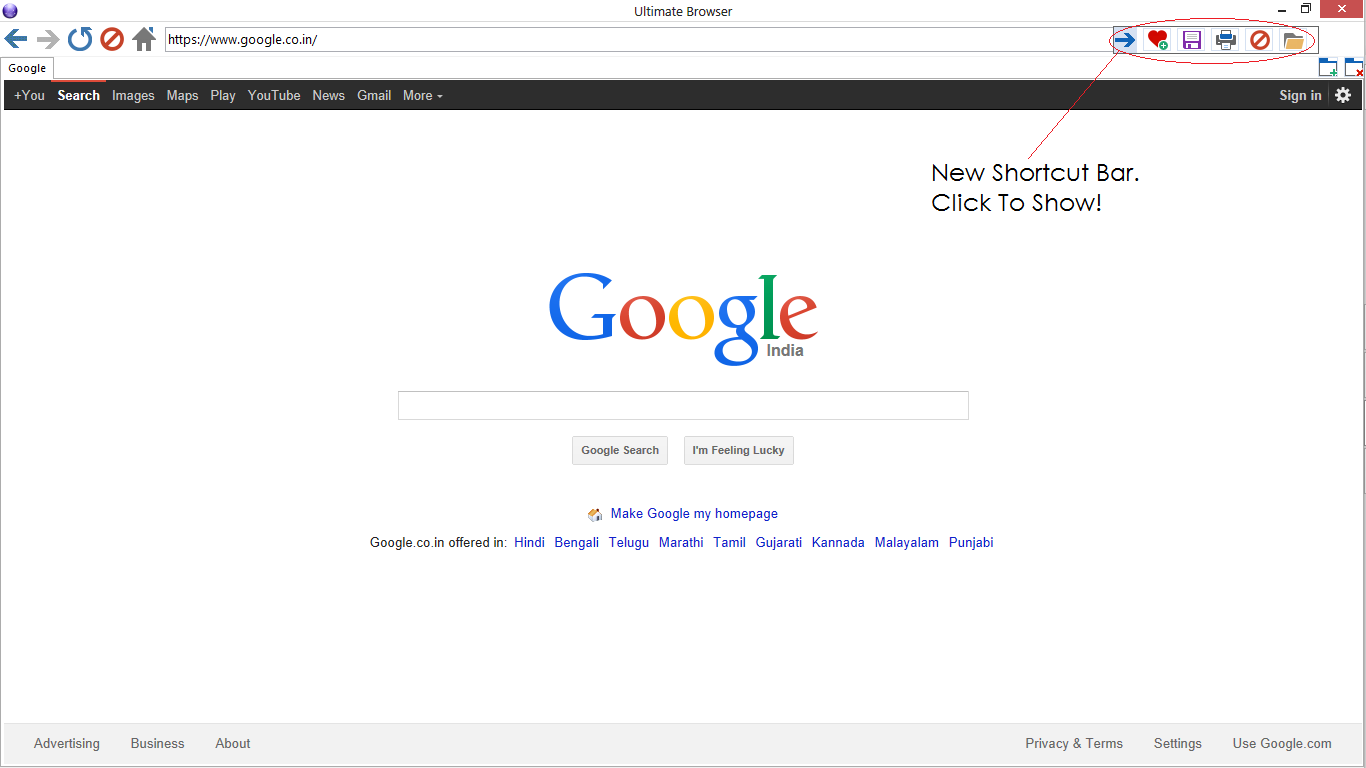Open the Google settings gear menu
The width and height of the screenshot is (1366, 768).
click(1343, 95)
